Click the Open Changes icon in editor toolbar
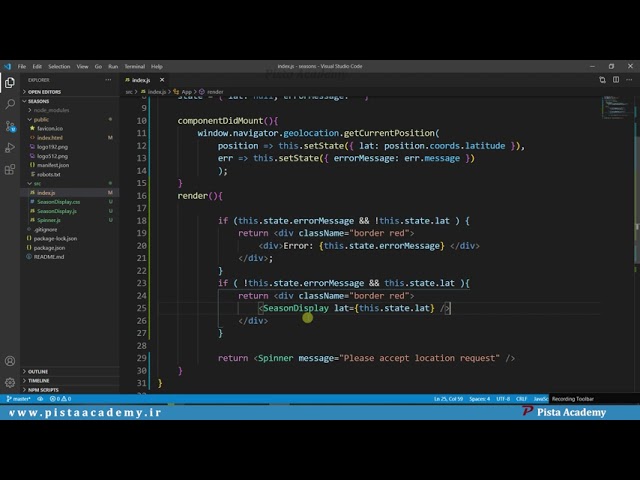This screenshot has height=480, width=640. (602, 80)
